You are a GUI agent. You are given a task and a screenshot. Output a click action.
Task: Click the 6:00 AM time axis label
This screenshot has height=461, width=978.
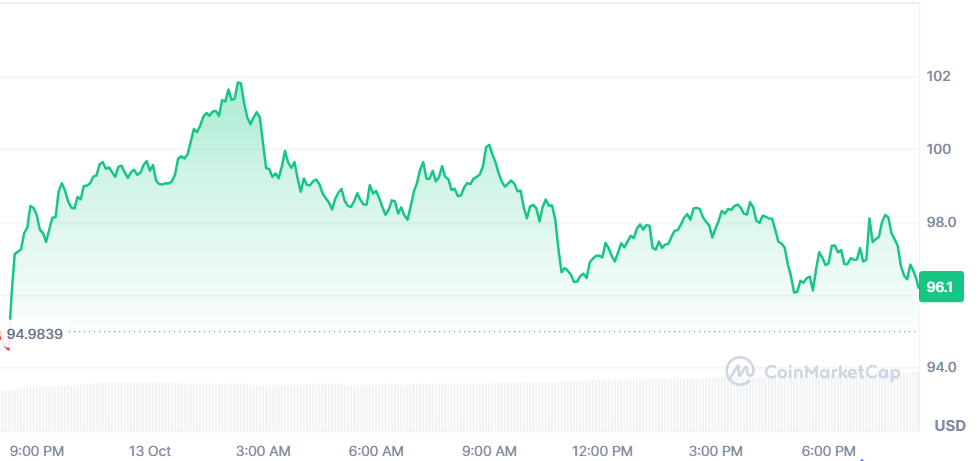click(x=376, y=451)
